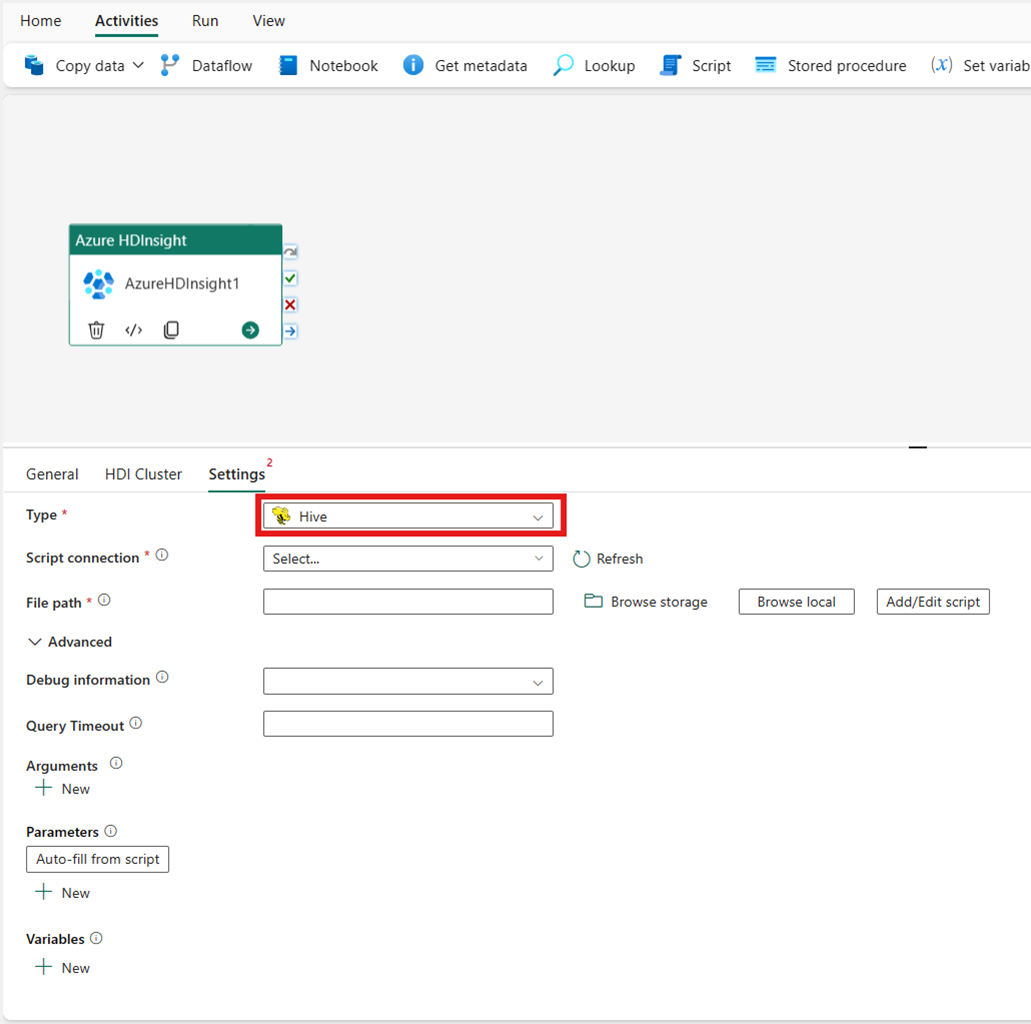Click the info icon beside Debug information
The image size is (1031, 1024).
tap(162, 677)
